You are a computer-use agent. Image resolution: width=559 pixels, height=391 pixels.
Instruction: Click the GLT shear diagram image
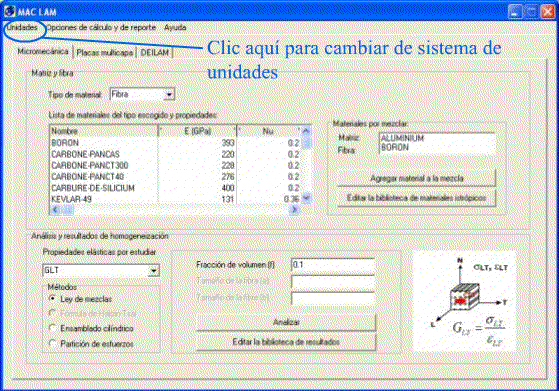(x=464, y=301)
